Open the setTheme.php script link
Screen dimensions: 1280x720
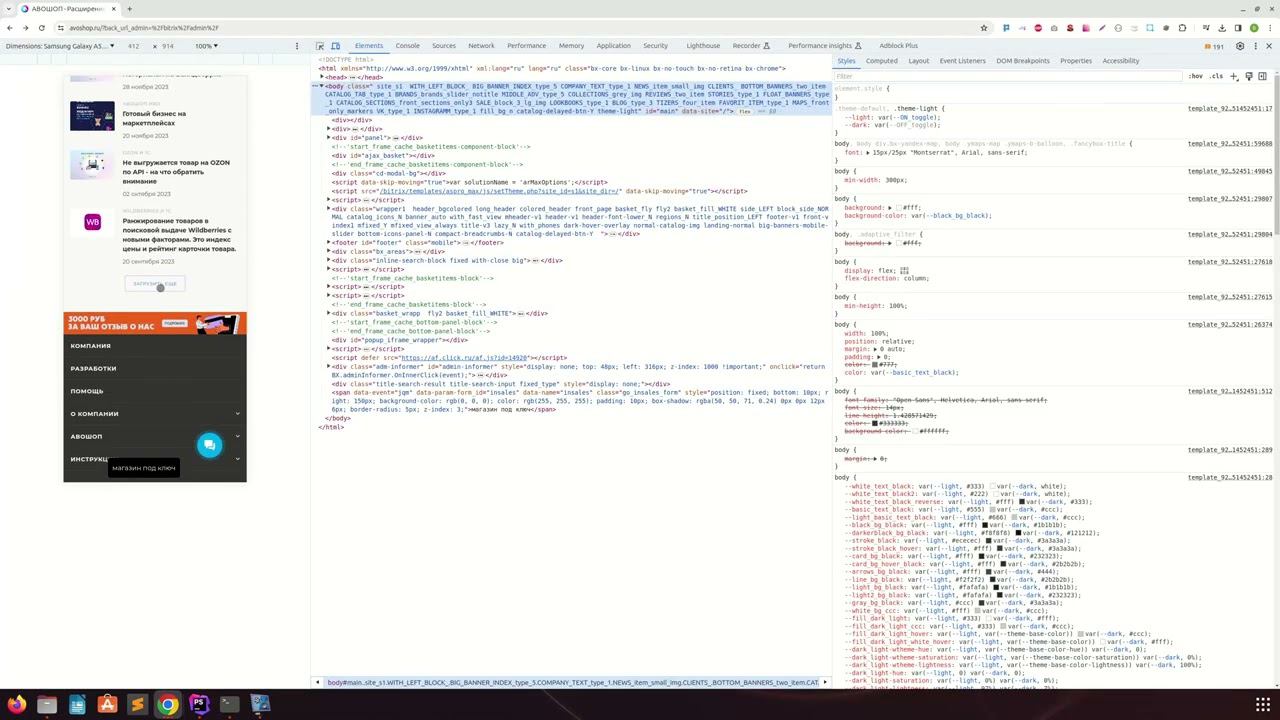coord(500,191)
